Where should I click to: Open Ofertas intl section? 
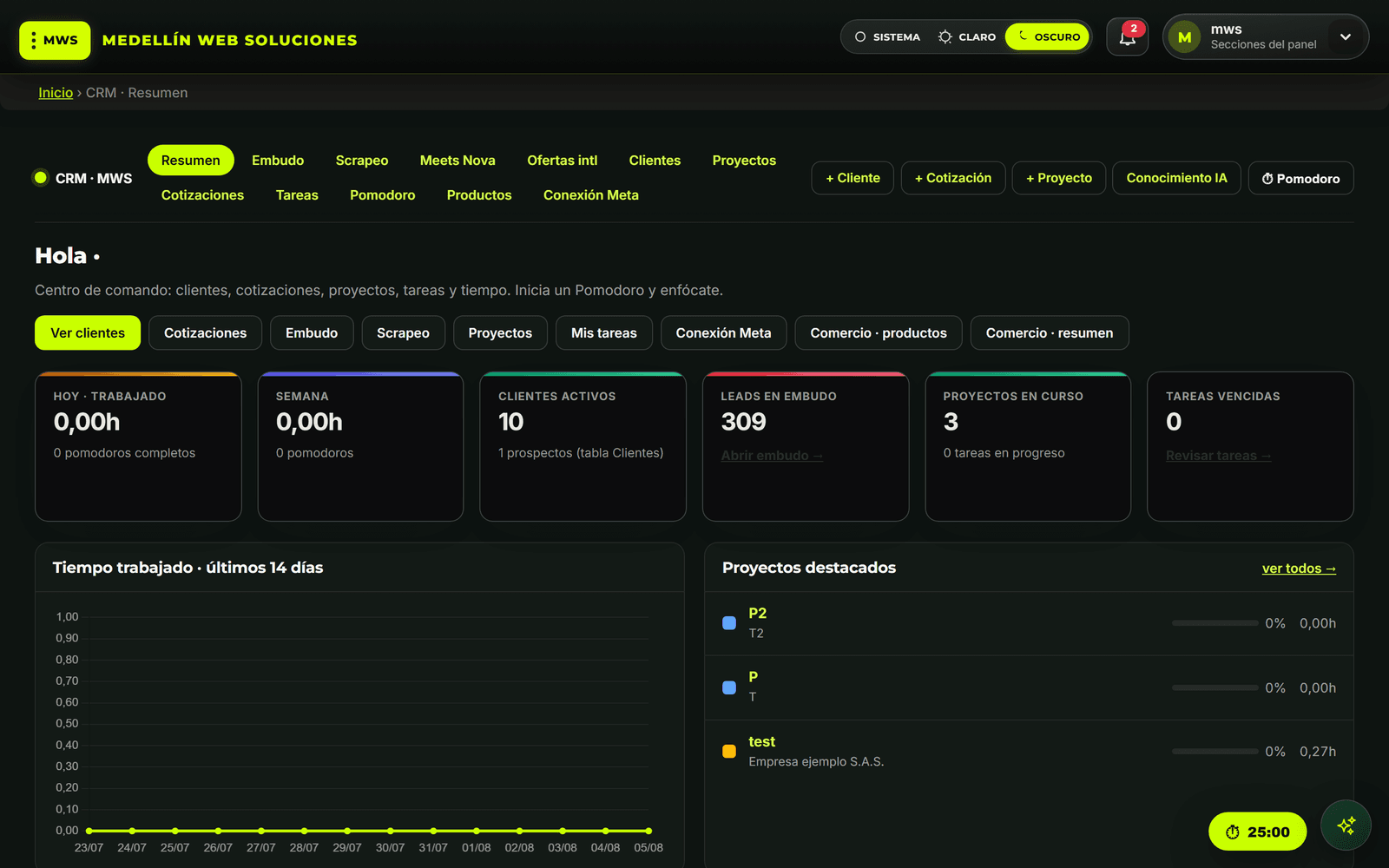click(563, 161)
